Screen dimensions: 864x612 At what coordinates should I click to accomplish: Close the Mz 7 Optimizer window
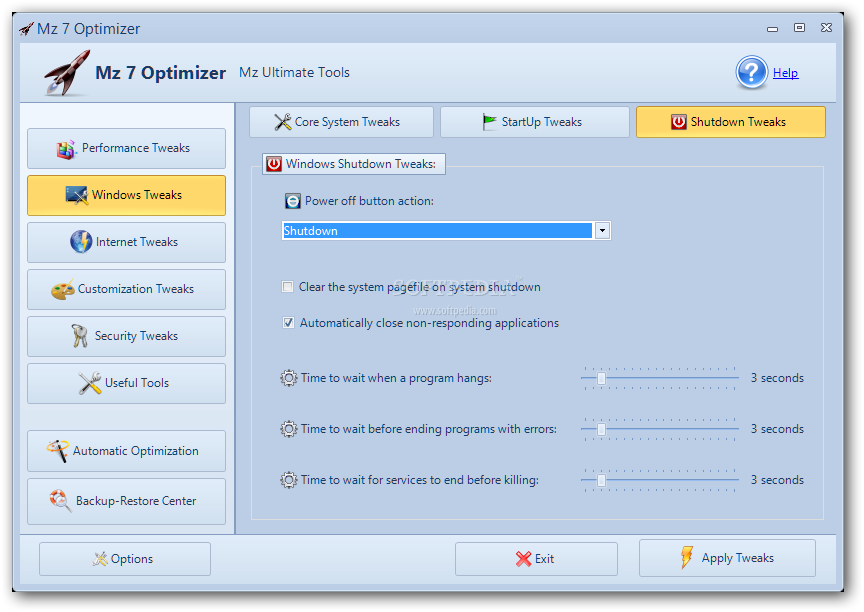point(826,28)
